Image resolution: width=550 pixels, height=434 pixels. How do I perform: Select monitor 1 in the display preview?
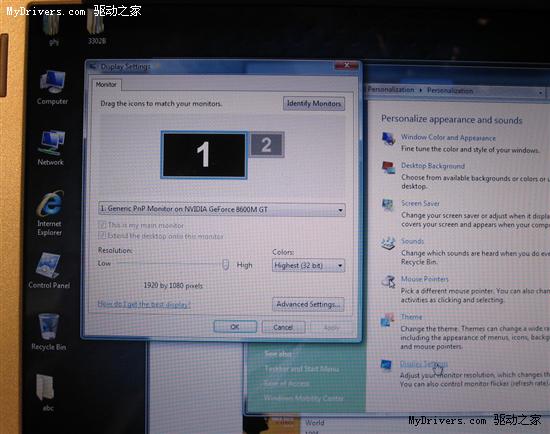tap(204, 155)
